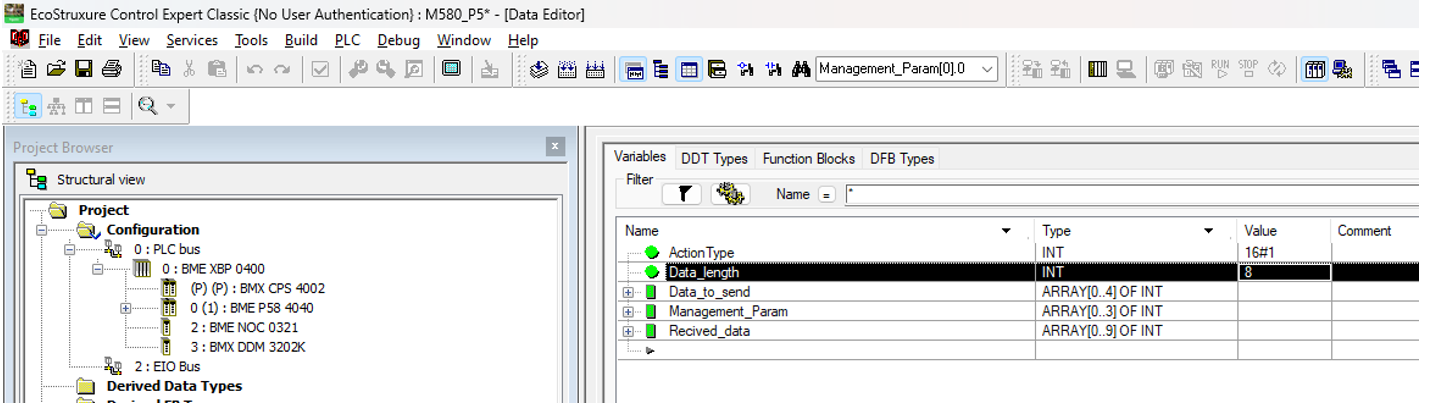
Task: Open the Type column filter dropdown
Action: (1208, 231)
